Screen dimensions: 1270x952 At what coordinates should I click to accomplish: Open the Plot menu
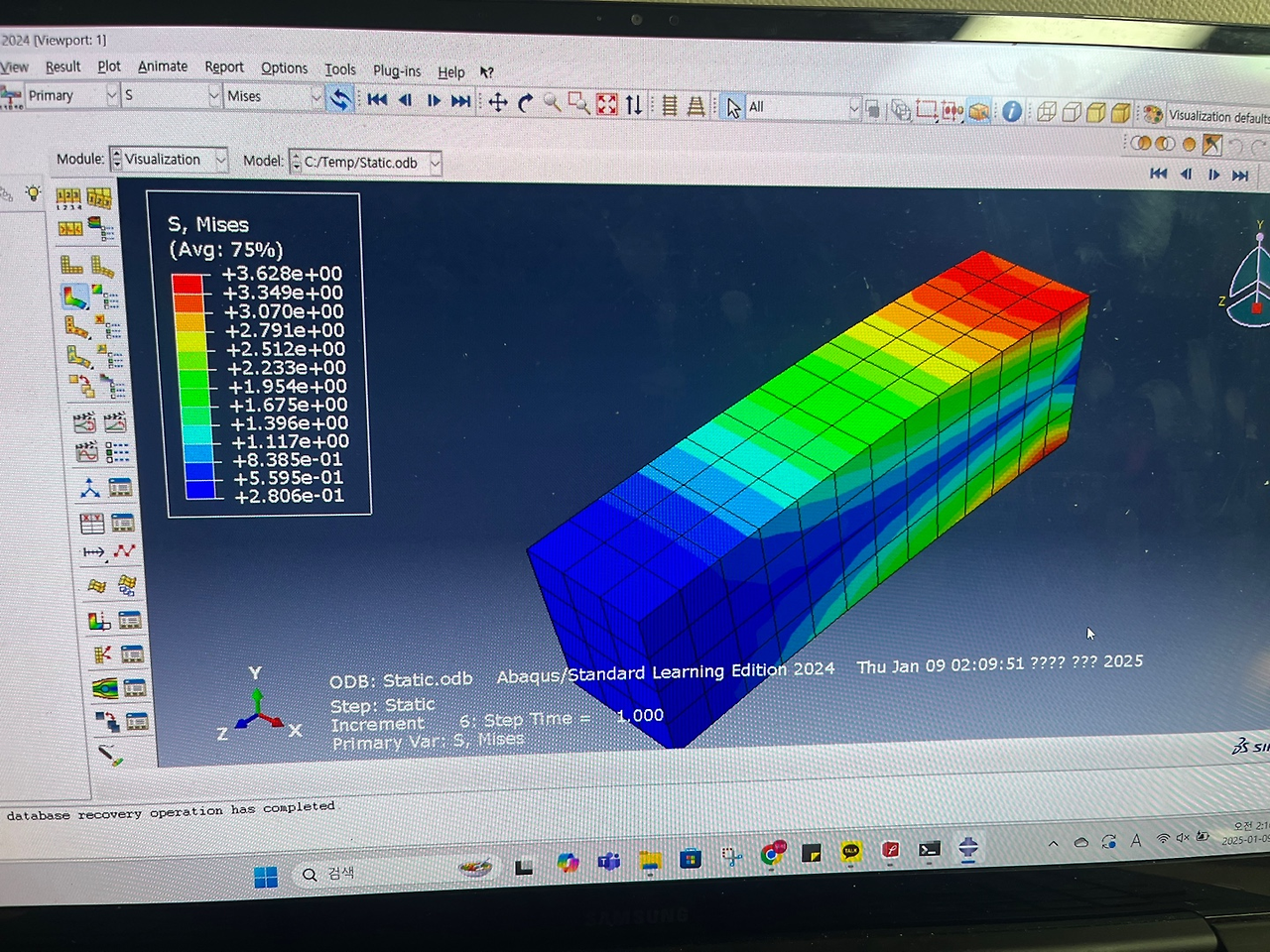(109, 66)
